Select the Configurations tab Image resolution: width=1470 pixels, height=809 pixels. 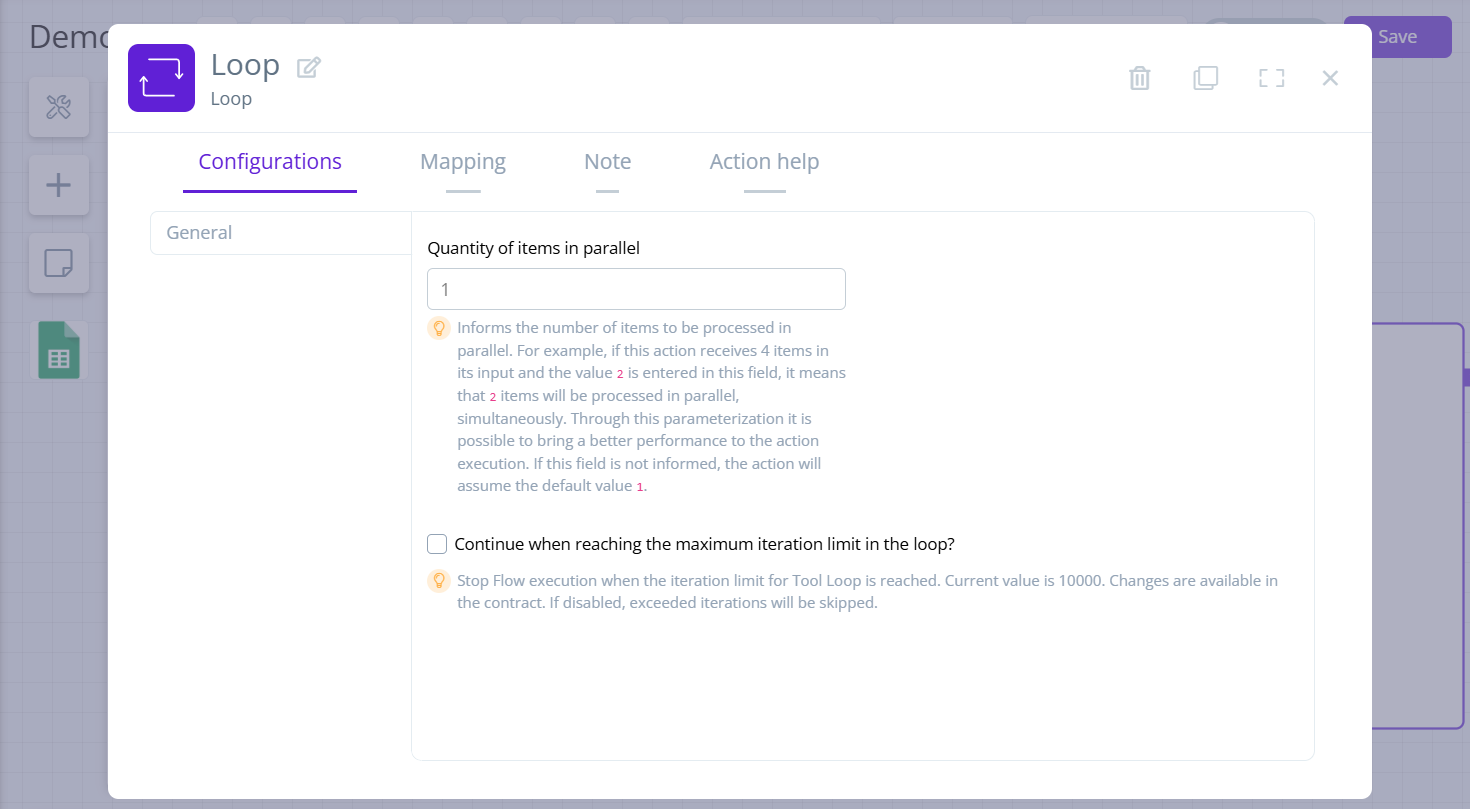[x=269, y=161]
